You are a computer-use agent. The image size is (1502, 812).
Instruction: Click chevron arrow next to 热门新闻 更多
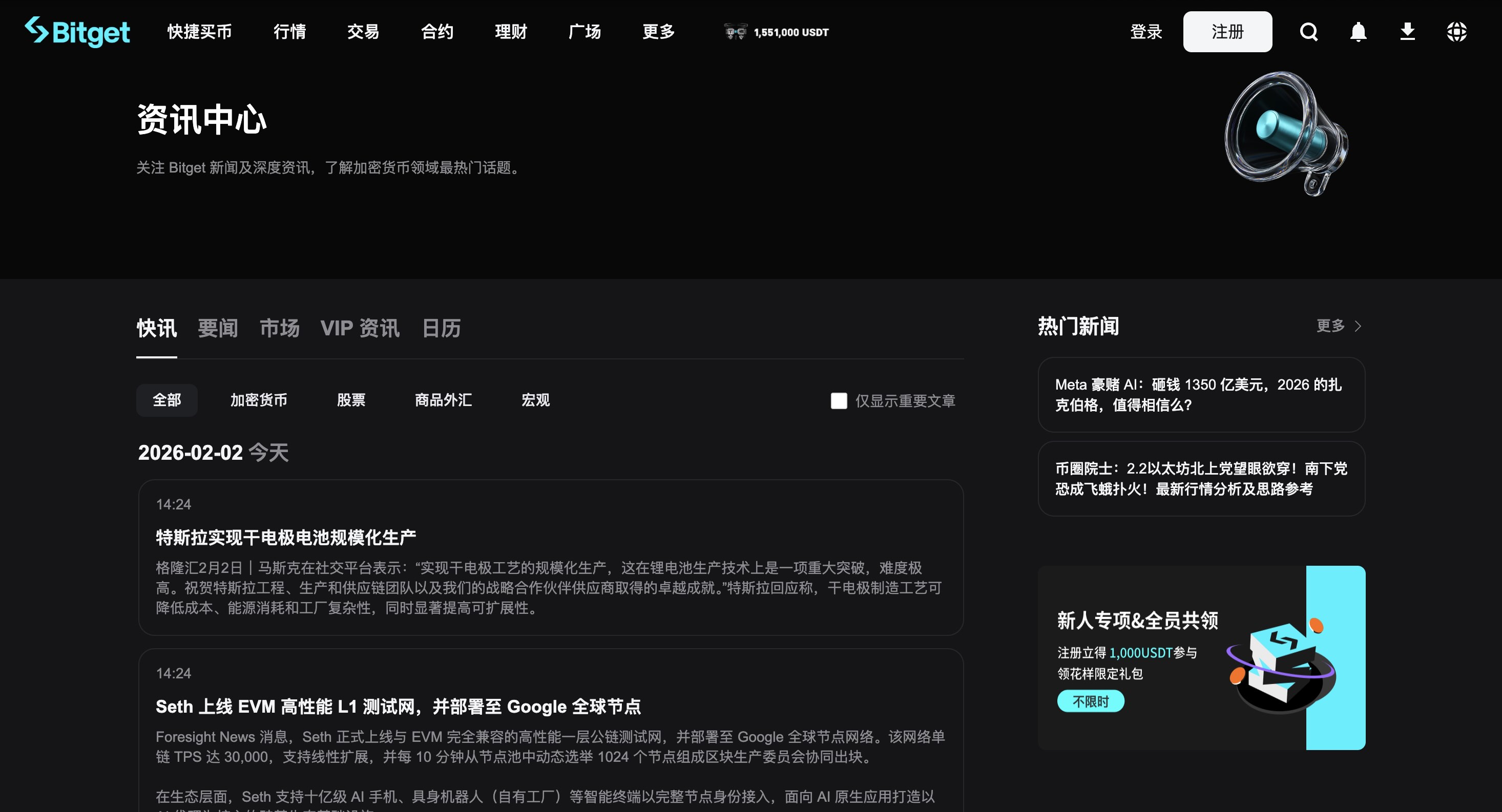pos(1358,326)
